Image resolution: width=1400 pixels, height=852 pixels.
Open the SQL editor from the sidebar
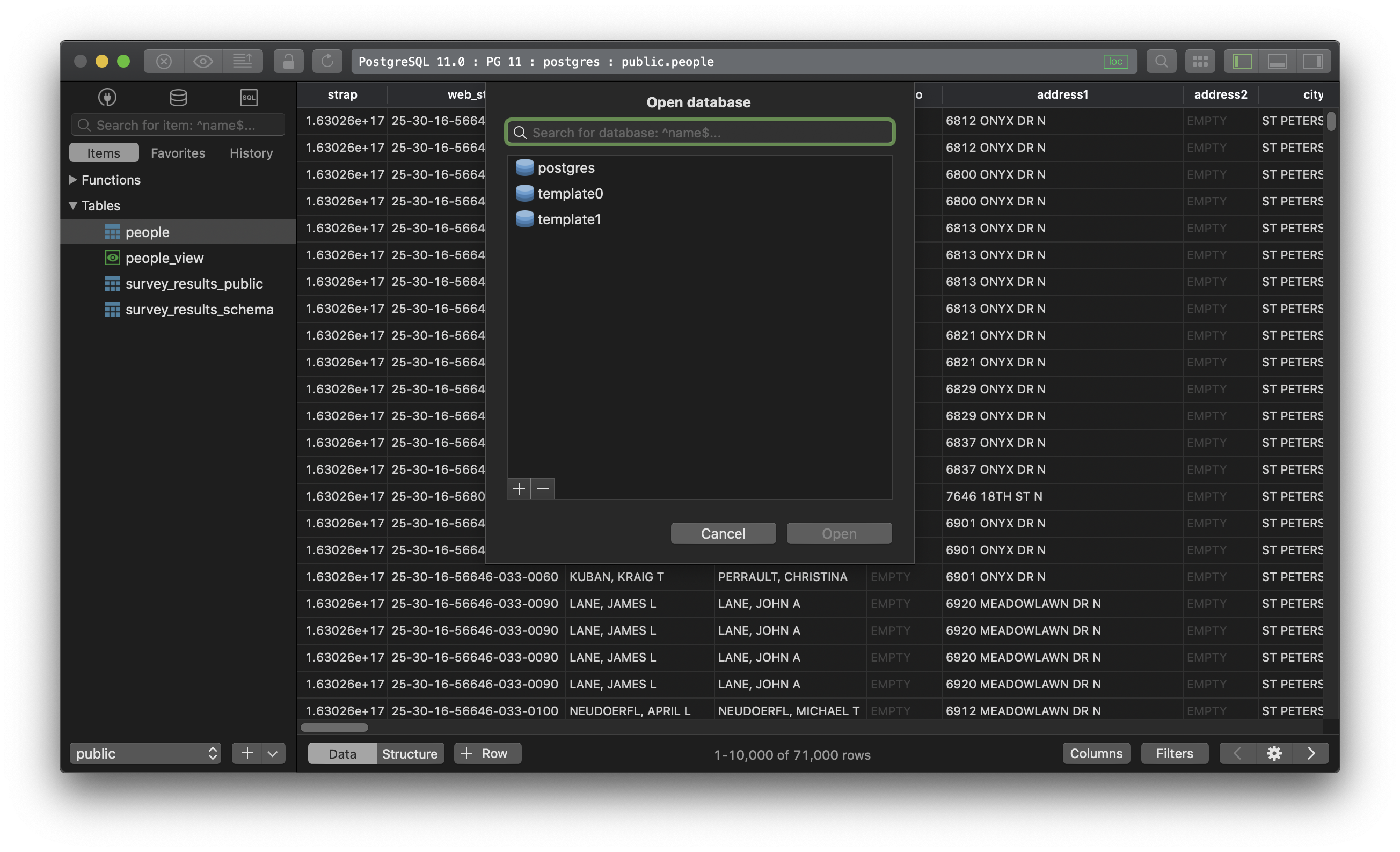(249, 97)
